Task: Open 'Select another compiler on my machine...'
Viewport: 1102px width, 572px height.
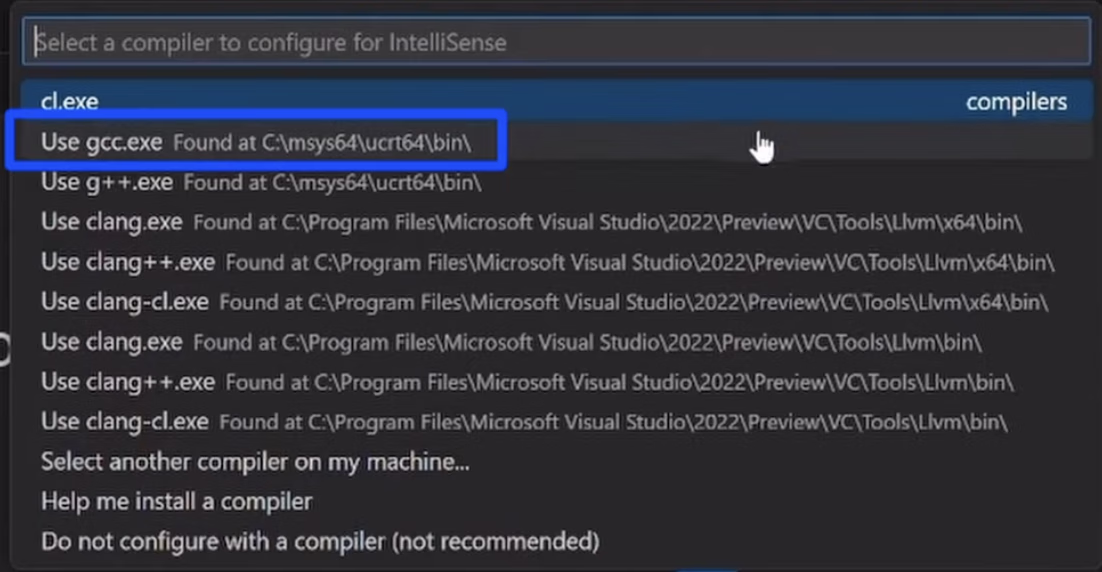Action: click(556, 462)
